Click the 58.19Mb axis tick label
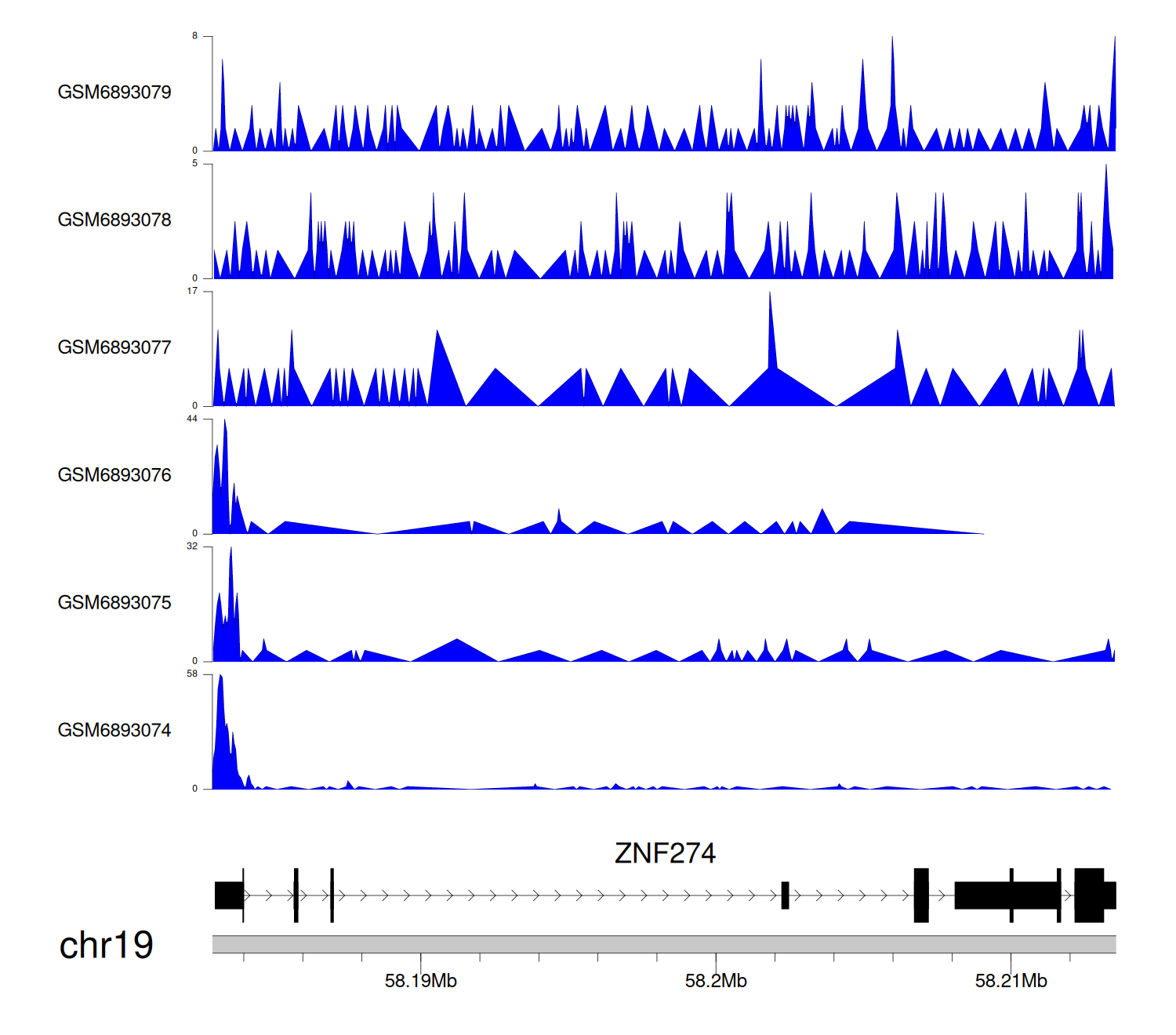The width and height of the screenshot is (1176, 1035). coord(420,981)
